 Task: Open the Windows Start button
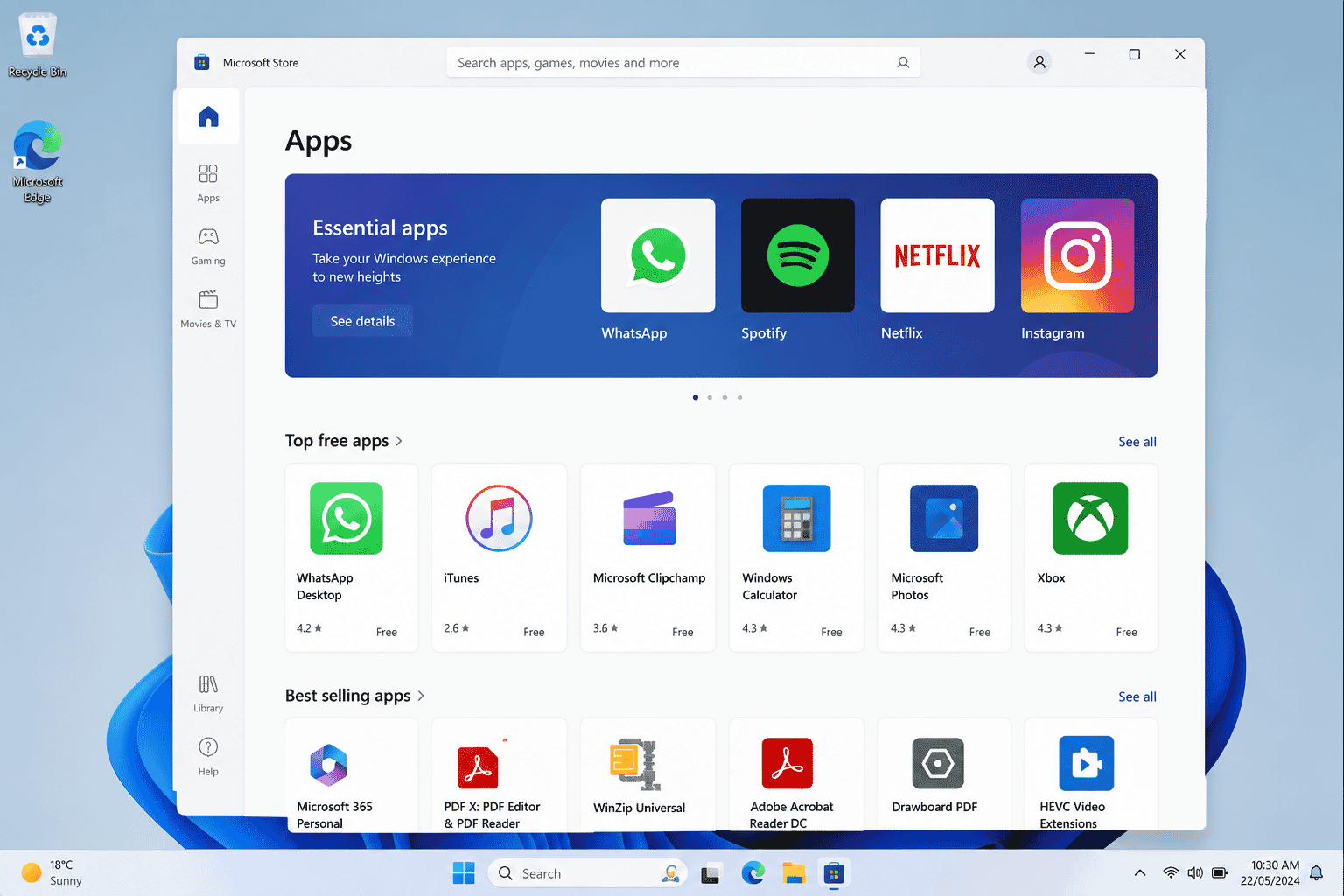pos(464,873)
